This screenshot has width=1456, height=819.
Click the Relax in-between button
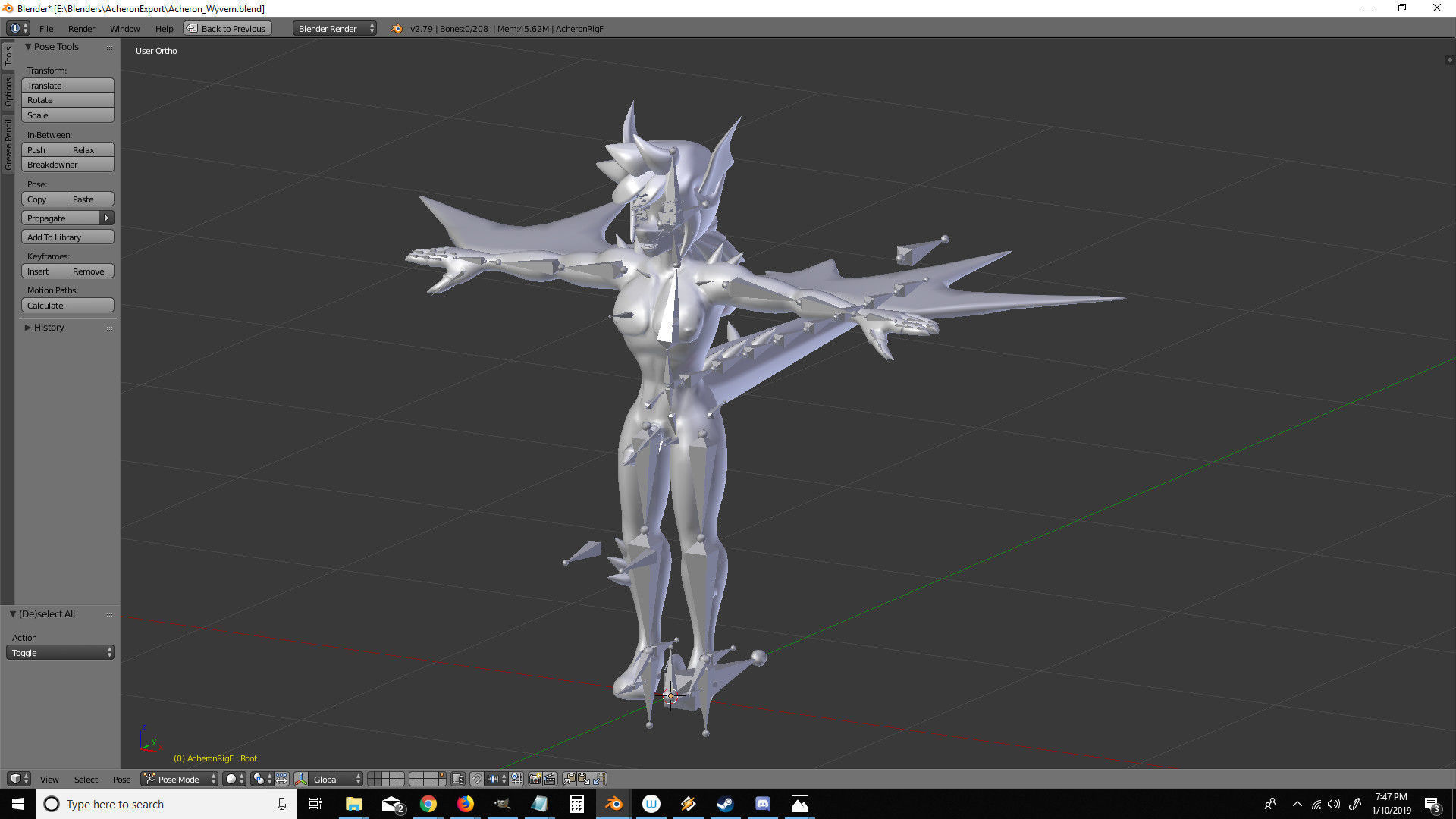[91, 150]
